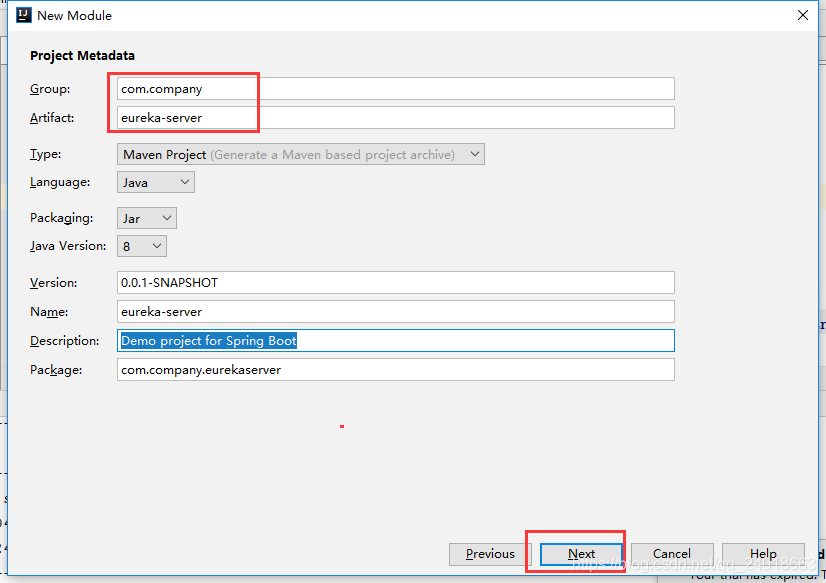This screenshot has width=826, height=583.
Task: Click the Project Metadata heading
Action: coord(82,56)
